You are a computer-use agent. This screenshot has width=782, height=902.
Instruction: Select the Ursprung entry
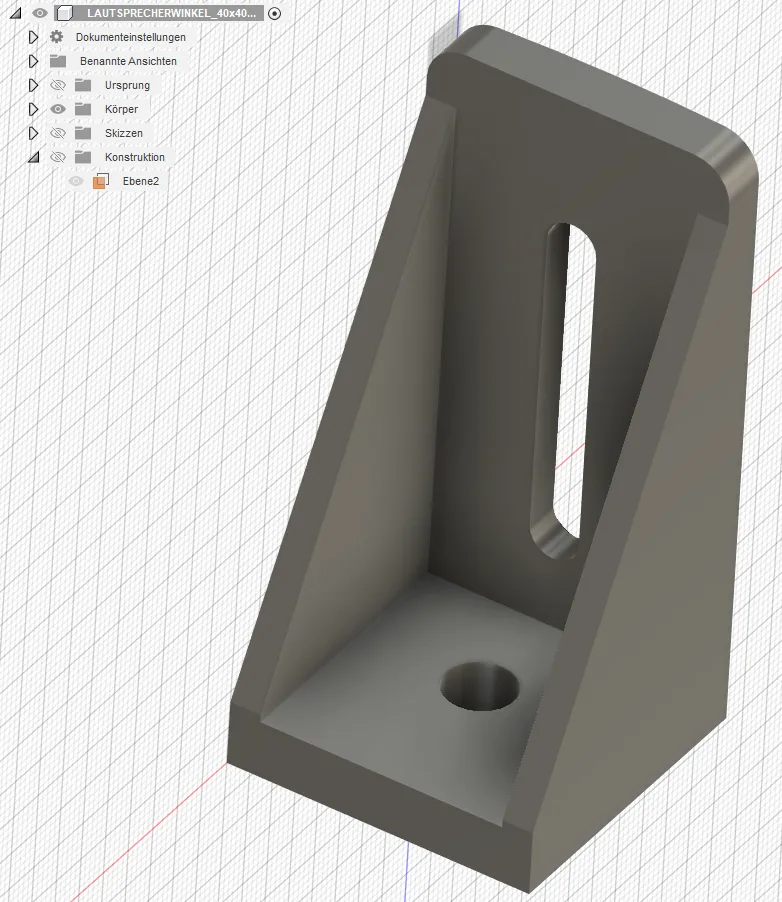click(x=127, y=85)
